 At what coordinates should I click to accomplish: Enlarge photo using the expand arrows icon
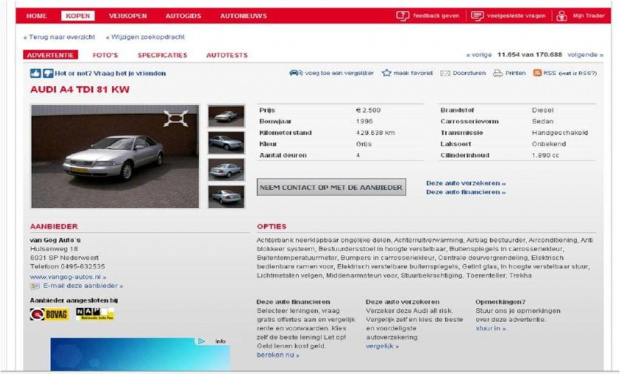pyautogui.click(x=176, y=119)
